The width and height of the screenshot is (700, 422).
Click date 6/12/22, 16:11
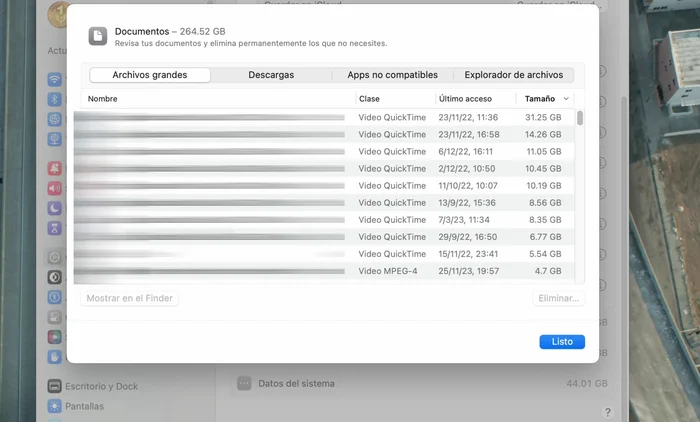[x=466, y=151]
